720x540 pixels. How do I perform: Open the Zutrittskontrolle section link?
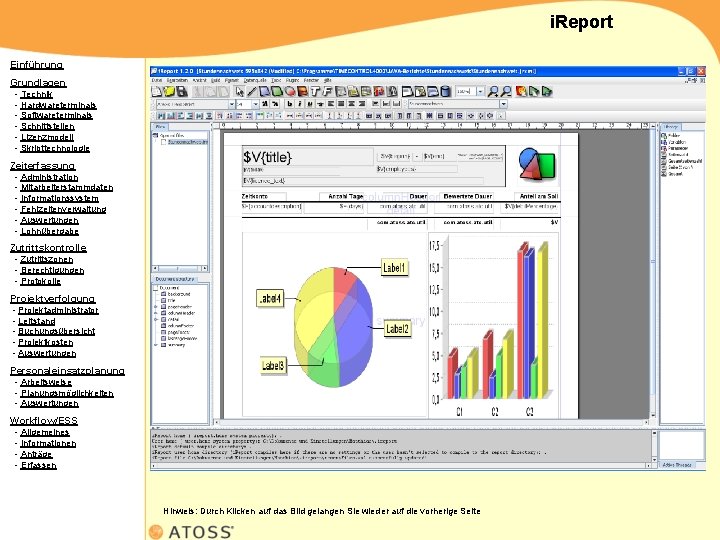(x=48, y=248)
